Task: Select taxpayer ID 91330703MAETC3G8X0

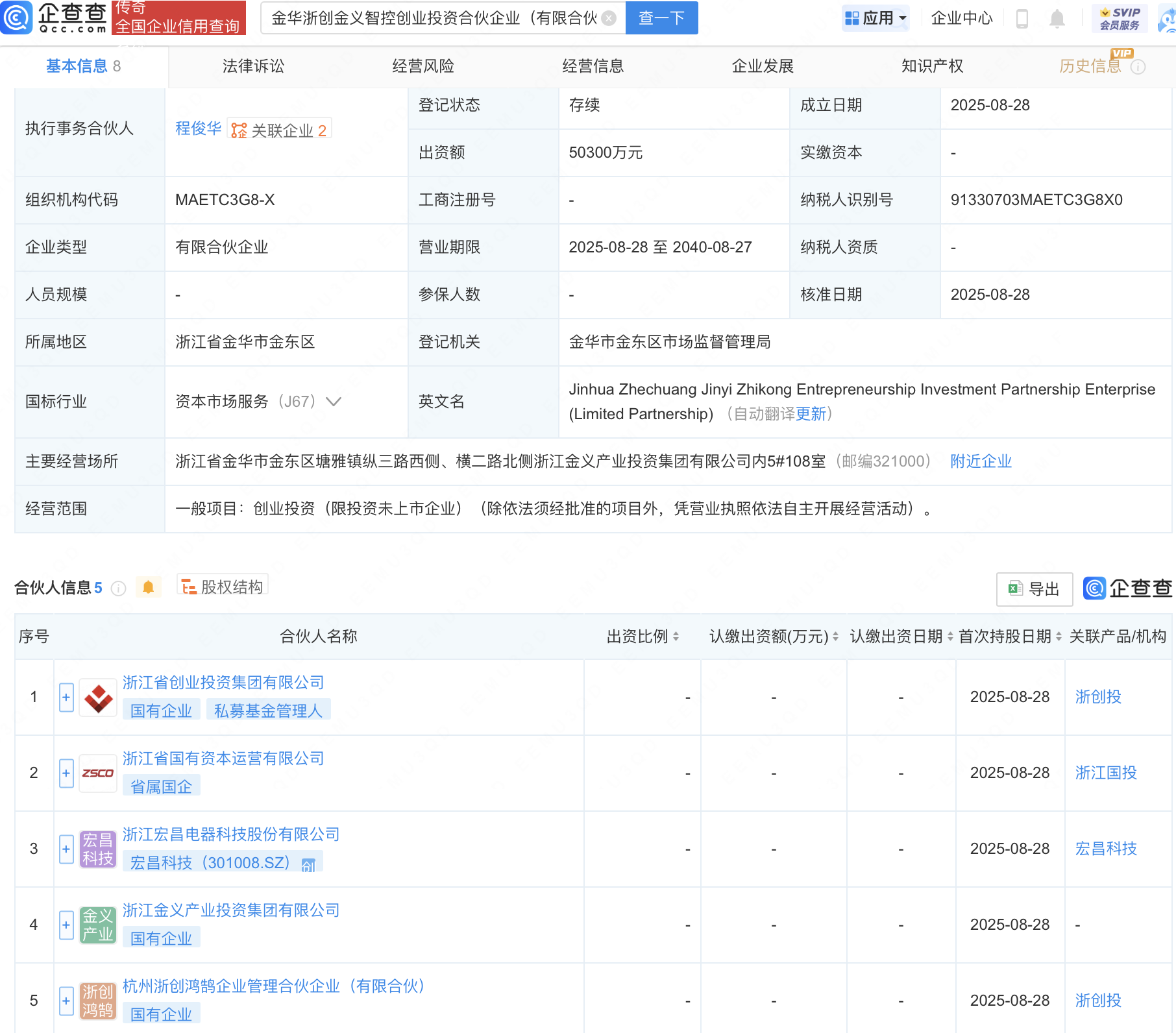Action: coord(1036,200)
